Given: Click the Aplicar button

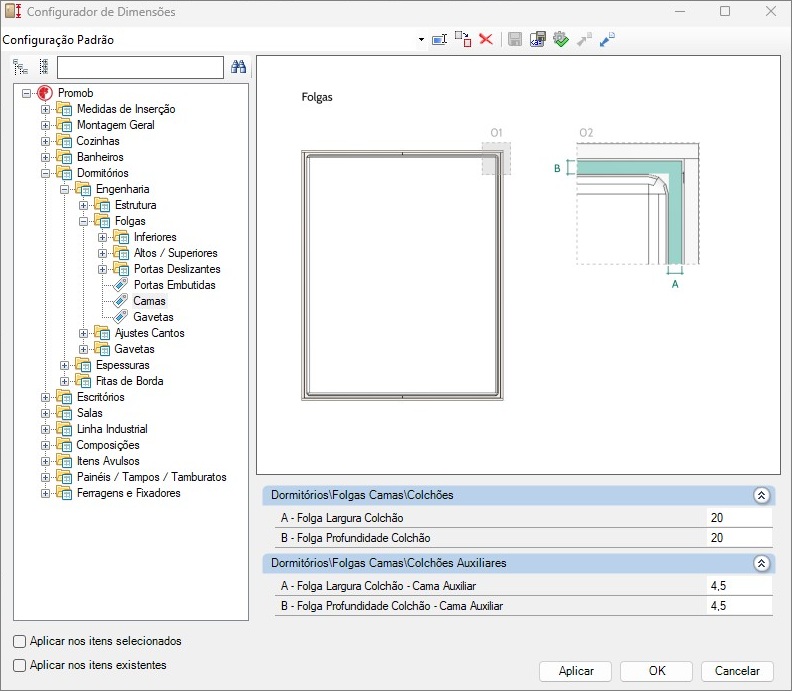Looking at the screenshot, I should click(x=576, y=671).
